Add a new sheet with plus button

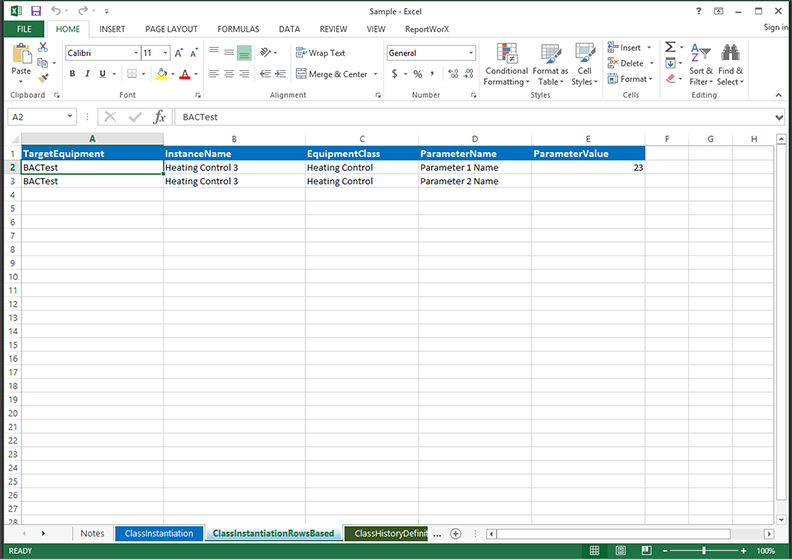coord(456,534)
